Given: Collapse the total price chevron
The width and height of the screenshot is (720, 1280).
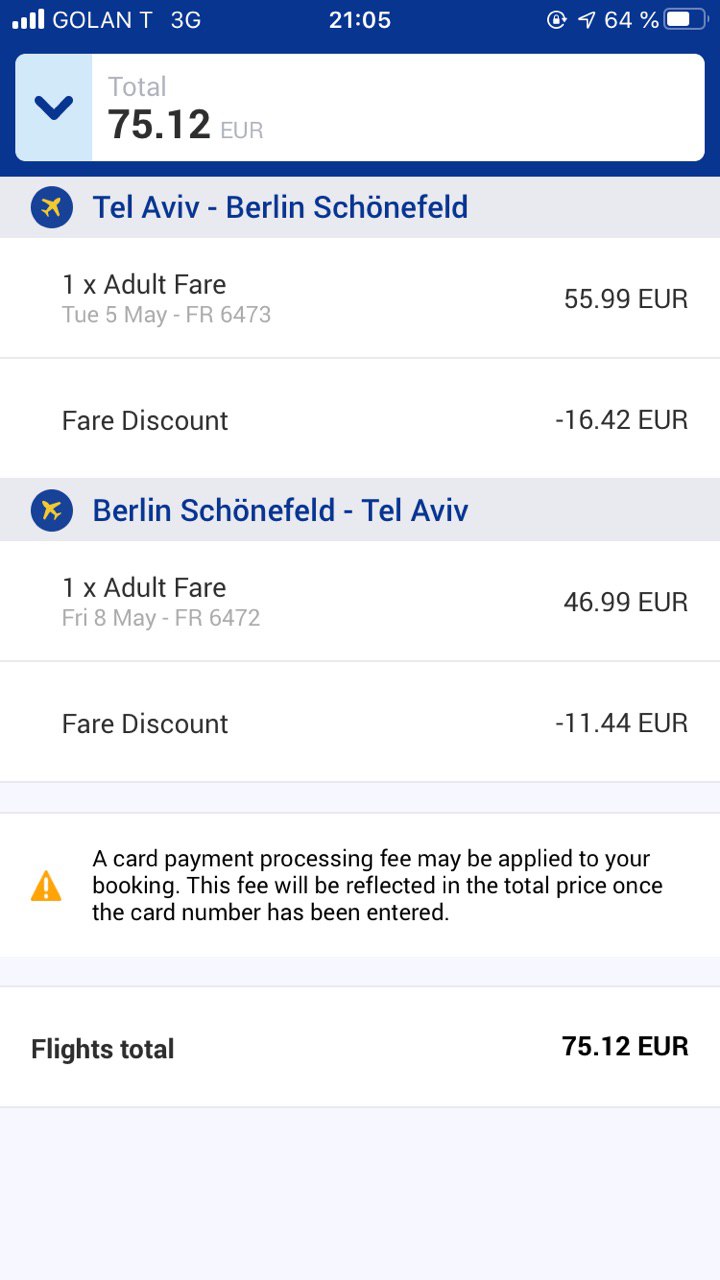Looking at the screenshot, I should (53, 107).
